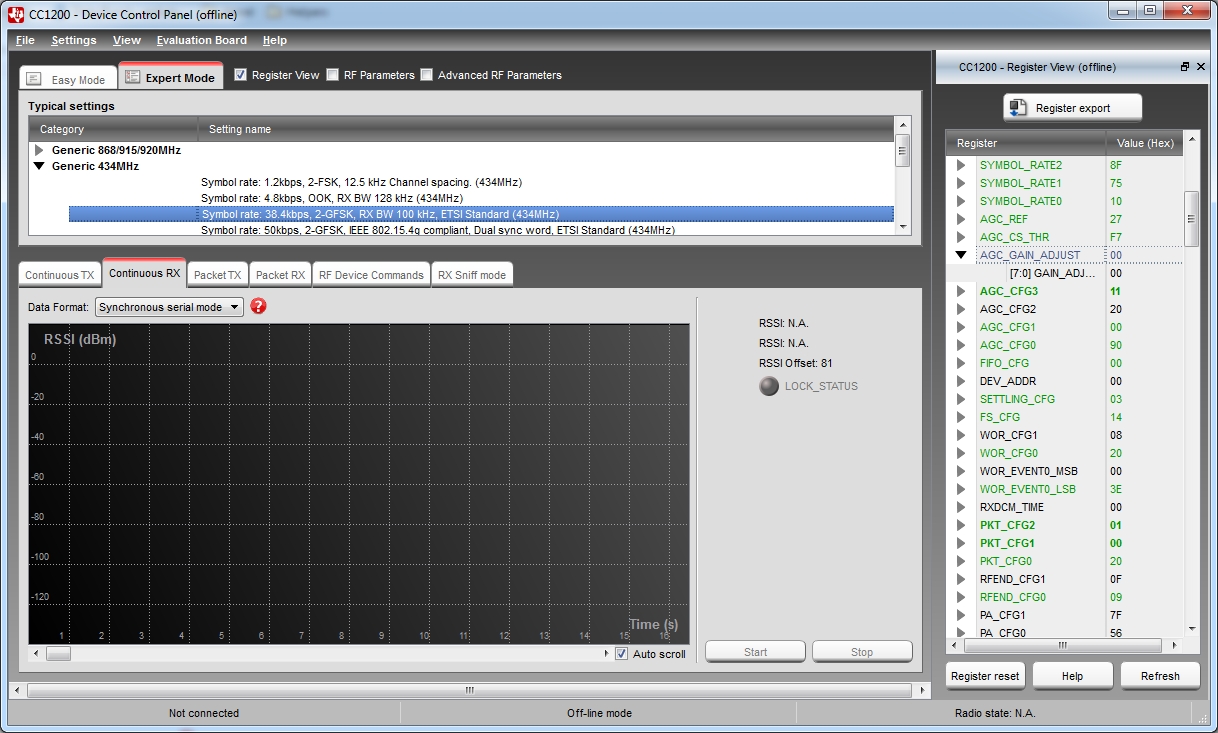Click the TI logo in the title bar

pos(15,14)
